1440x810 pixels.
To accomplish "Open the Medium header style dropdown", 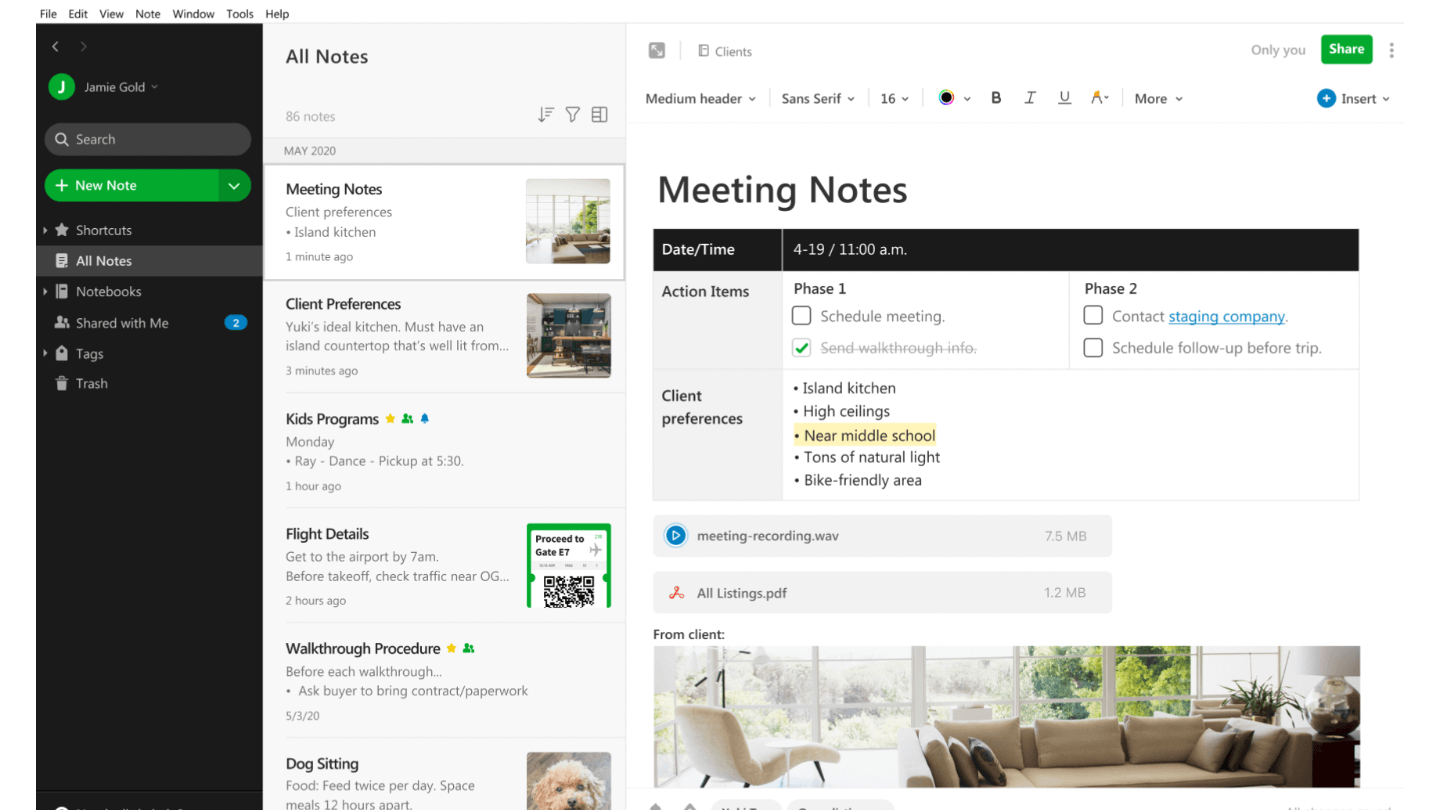I will point(701,98).
